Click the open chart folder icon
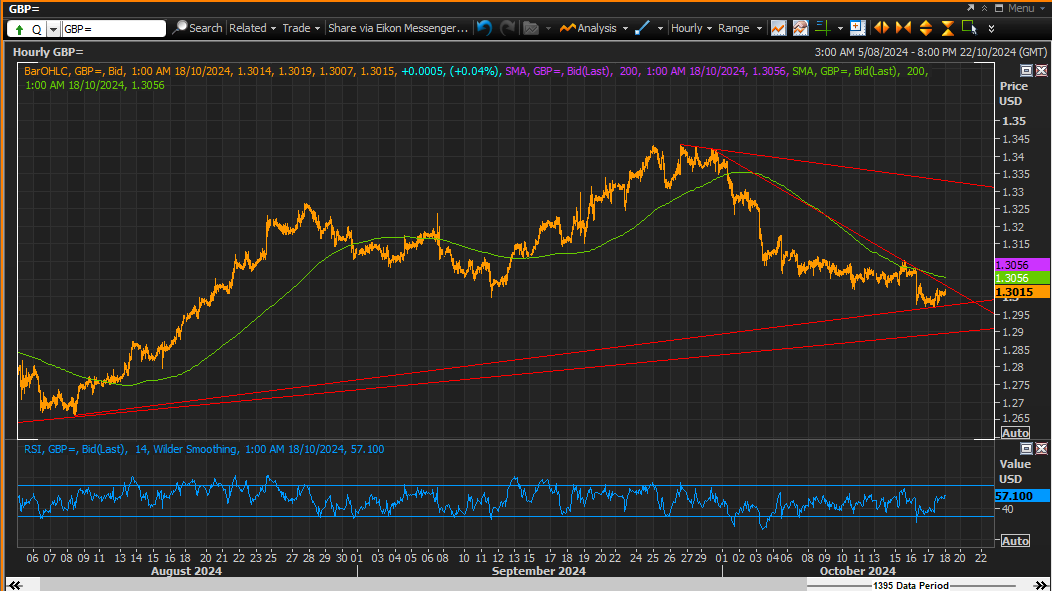 point(531,28)
